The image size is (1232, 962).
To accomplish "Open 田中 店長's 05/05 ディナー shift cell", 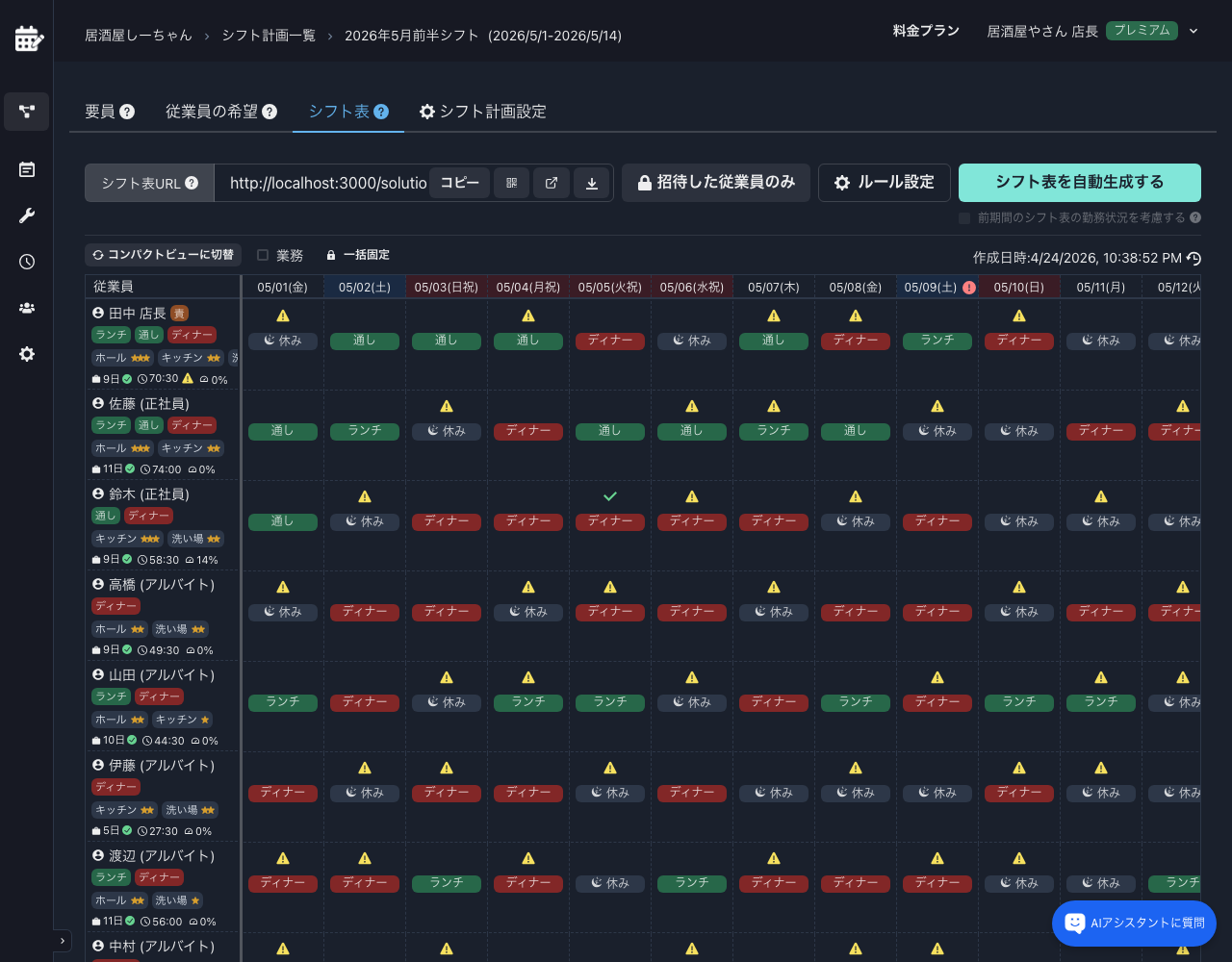I will [610, 341].
